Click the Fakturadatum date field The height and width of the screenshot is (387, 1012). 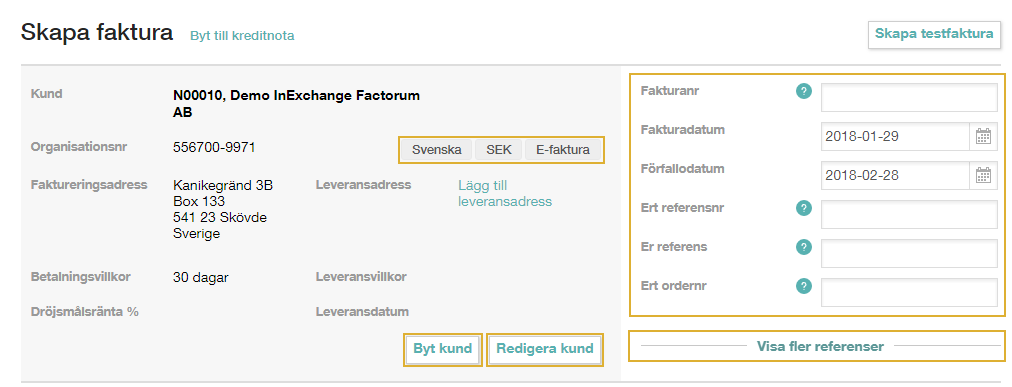896,137
